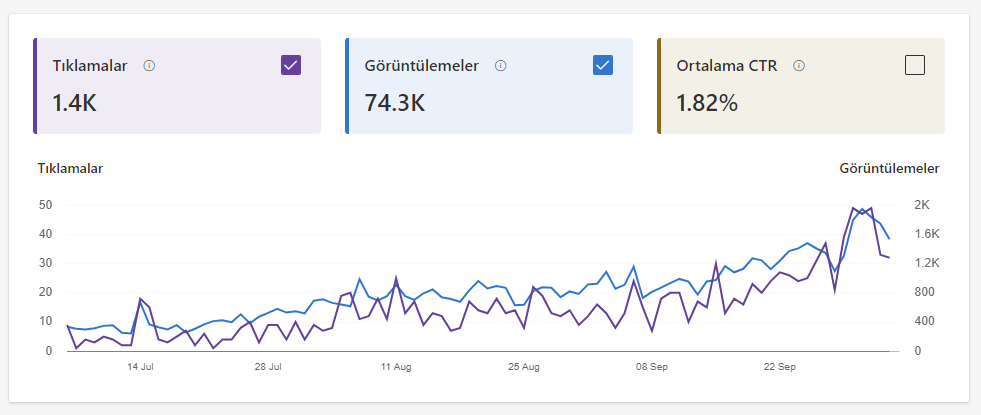Click the 08 Sep date label
The width and height of the screenshot is (981, 415).
(652, 367)
